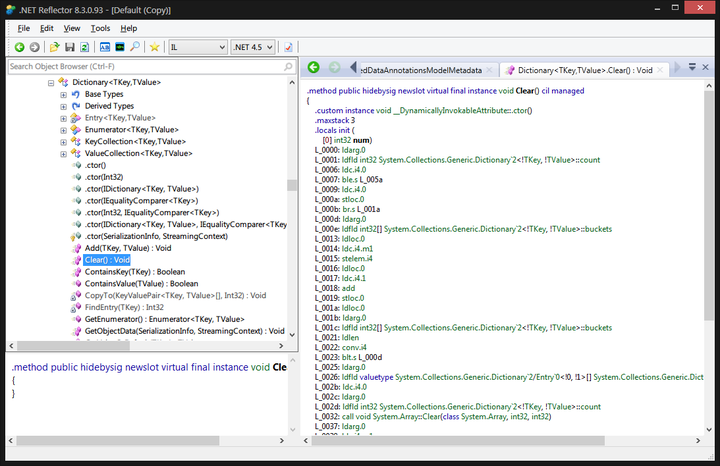Click the green Back arrow in main toolbar
Screen dimensions: 720x466
(19, 47)
